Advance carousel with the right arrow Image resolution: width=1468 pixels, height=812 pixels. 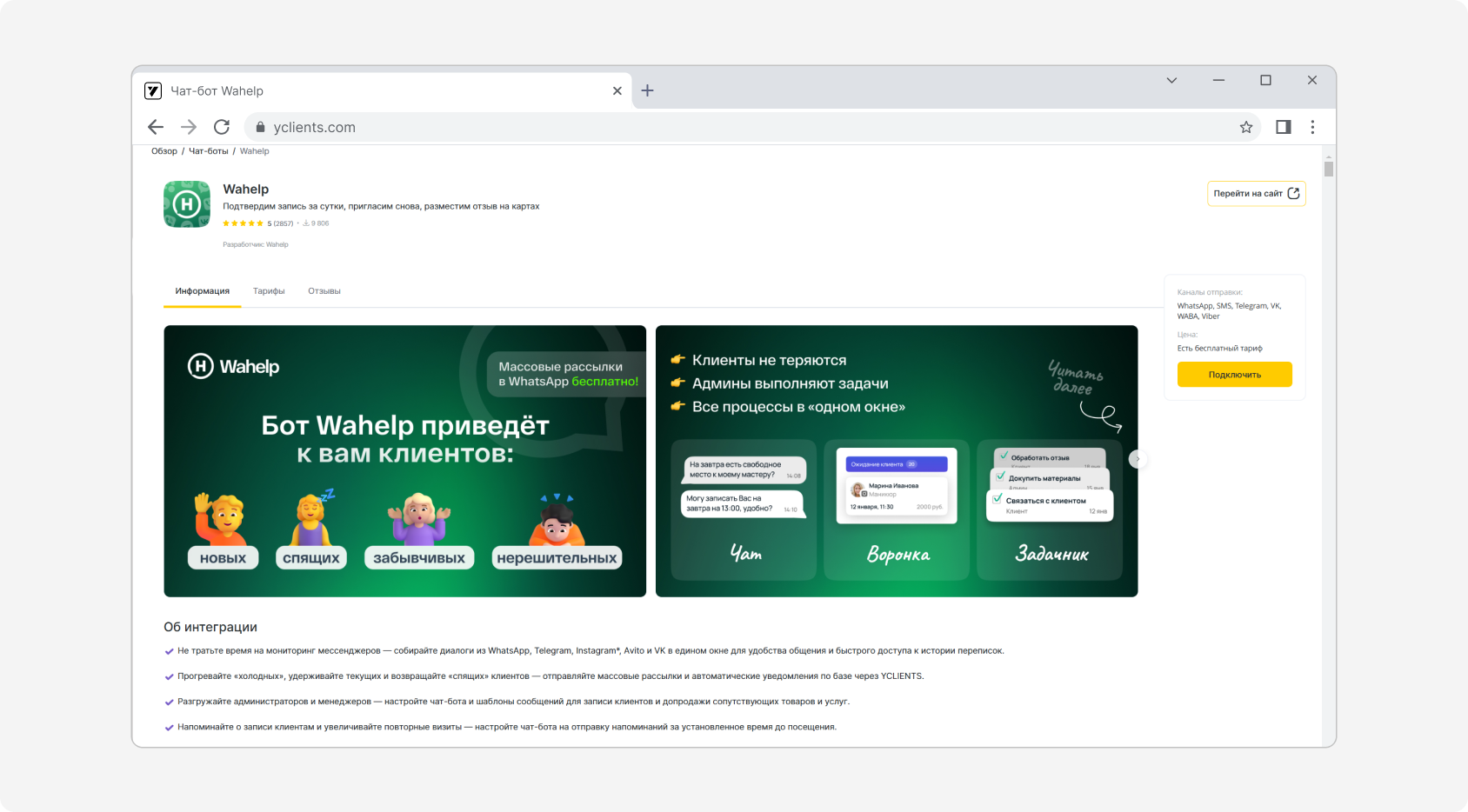coord(1138,459)
